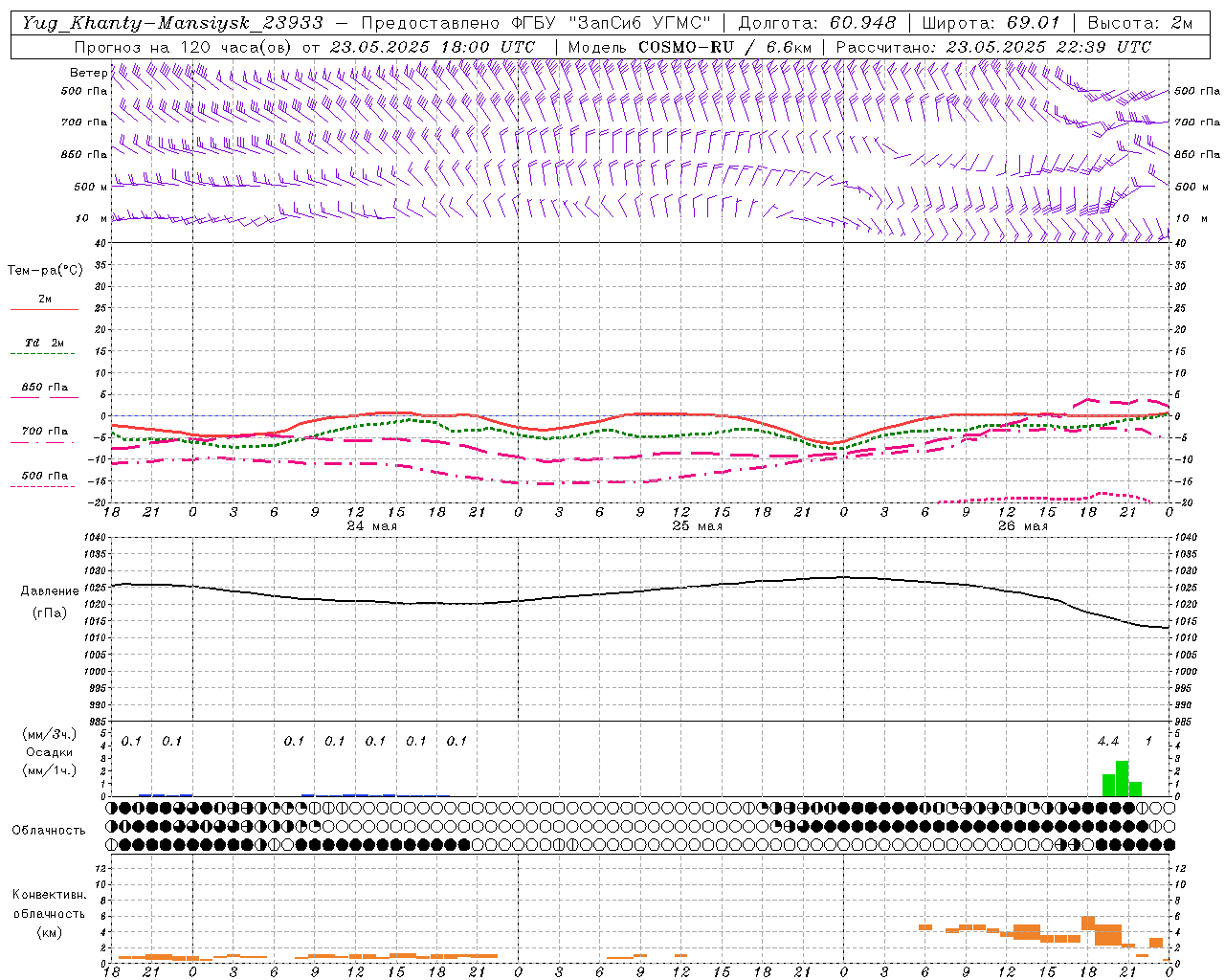1225x980 pixels.
Task: Select the text Предоставлено ФГБУ "ЗапСиб УГМС"
Action: pos(535,23)
